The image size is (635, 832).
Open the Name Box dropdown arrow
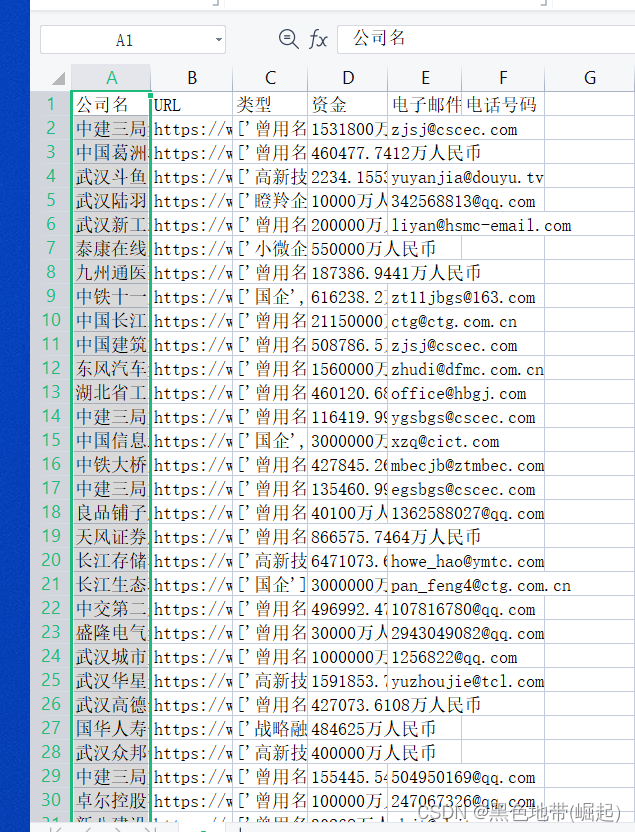(218, 40)
